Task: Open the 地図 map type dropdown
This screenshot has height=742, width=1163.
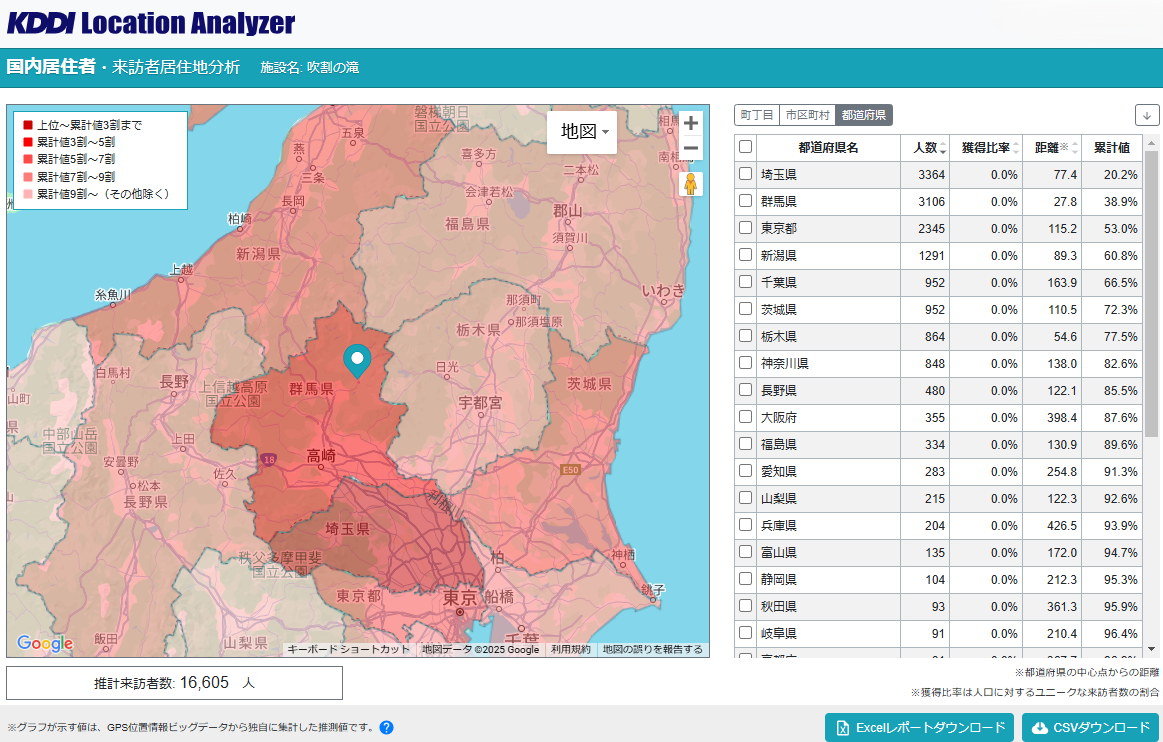Action: click(x=583, y=131)
